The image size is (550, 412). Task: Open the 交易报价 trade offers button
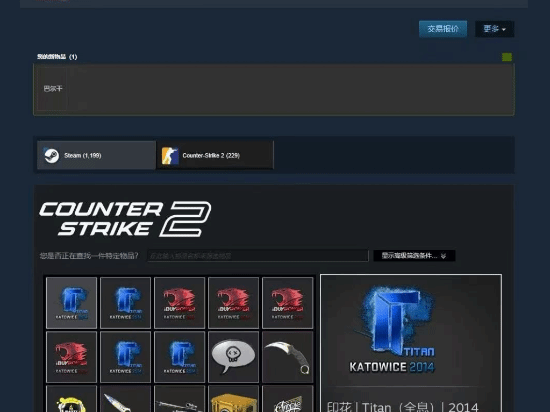[x=443, y=29]
